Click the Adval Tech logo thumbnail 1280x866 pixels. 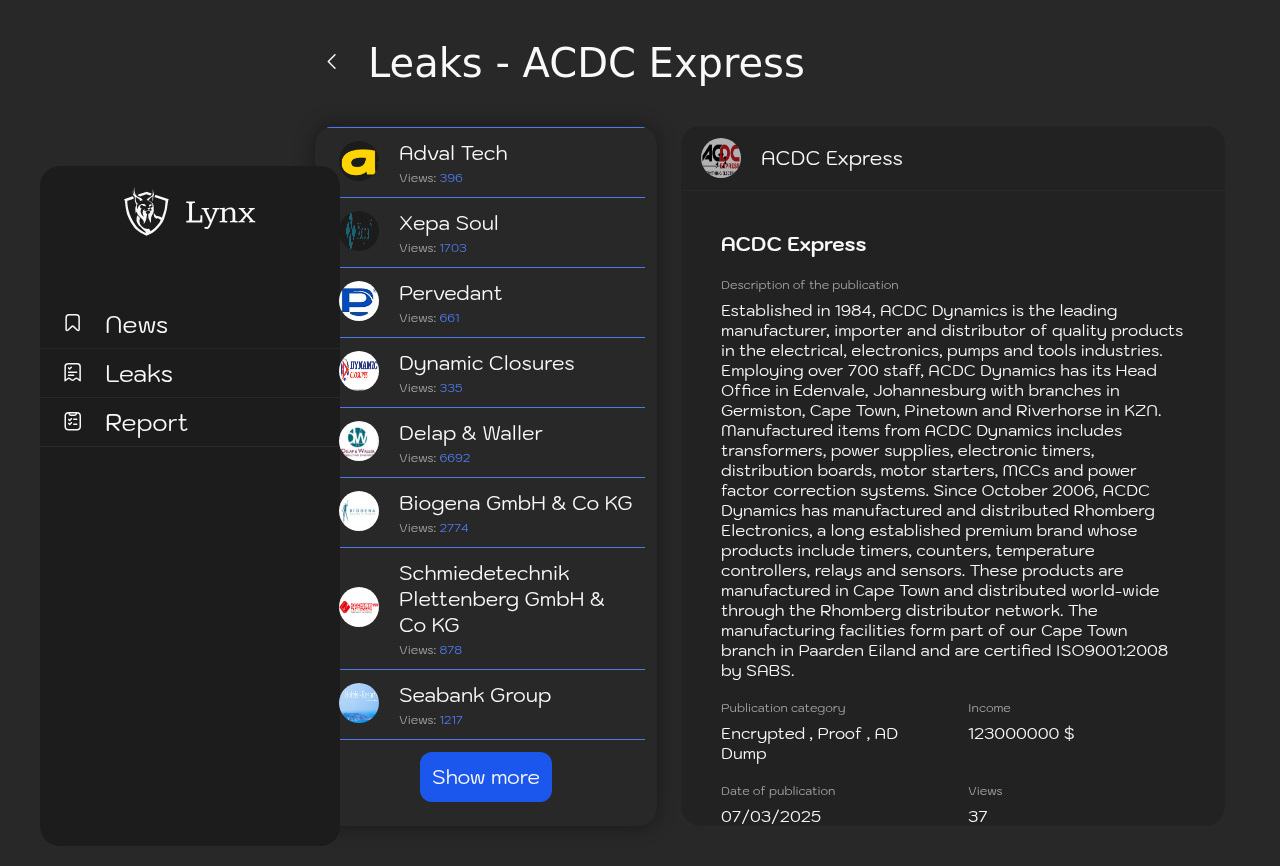359,161
